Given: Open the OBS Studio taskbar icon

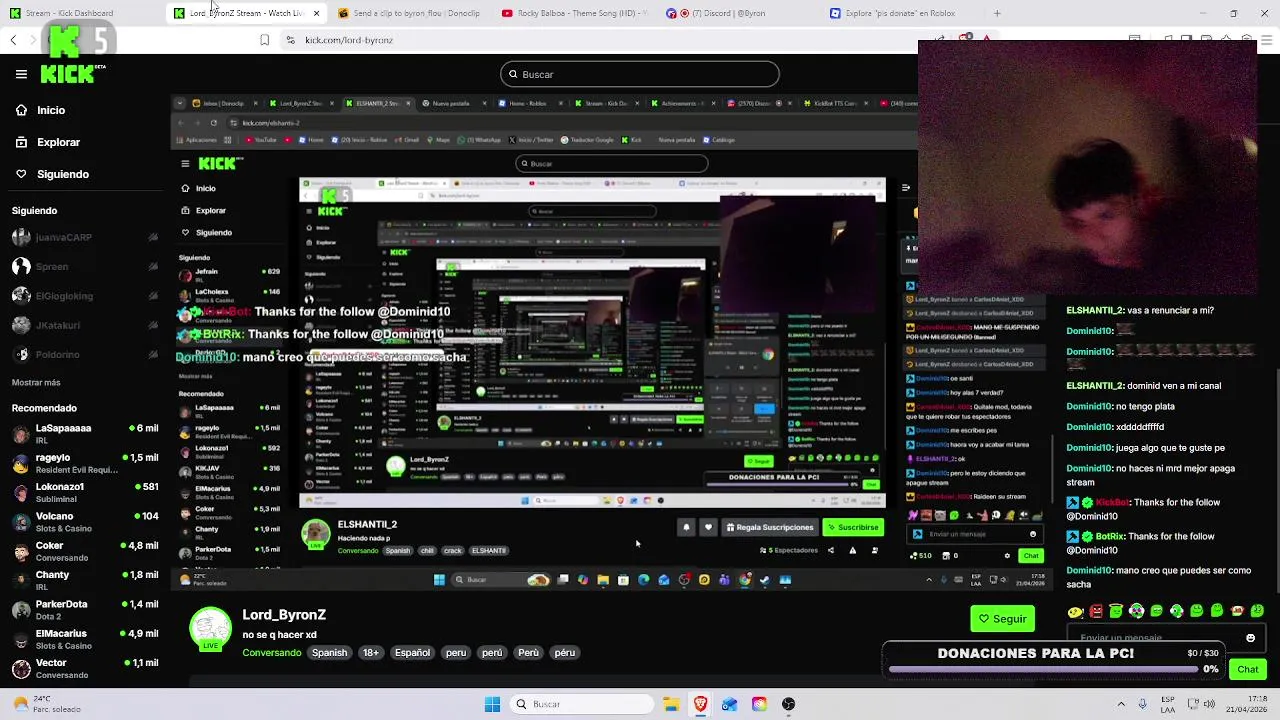Looking at the screenshot, I should (x=788, y=704).
